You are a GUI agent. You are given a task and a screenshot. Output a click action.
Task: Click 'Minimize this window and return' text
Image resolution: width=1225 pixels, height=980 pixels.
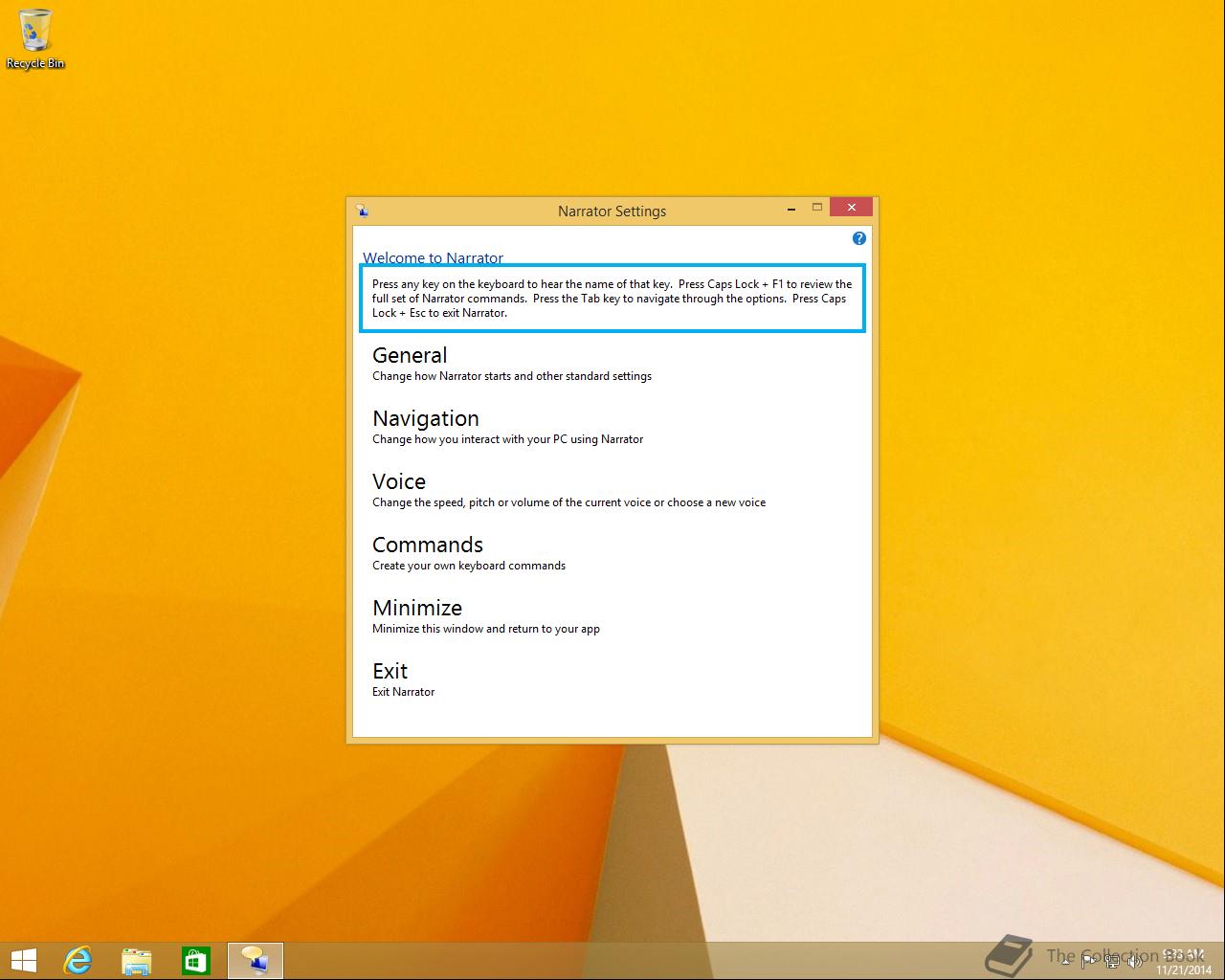486,629
